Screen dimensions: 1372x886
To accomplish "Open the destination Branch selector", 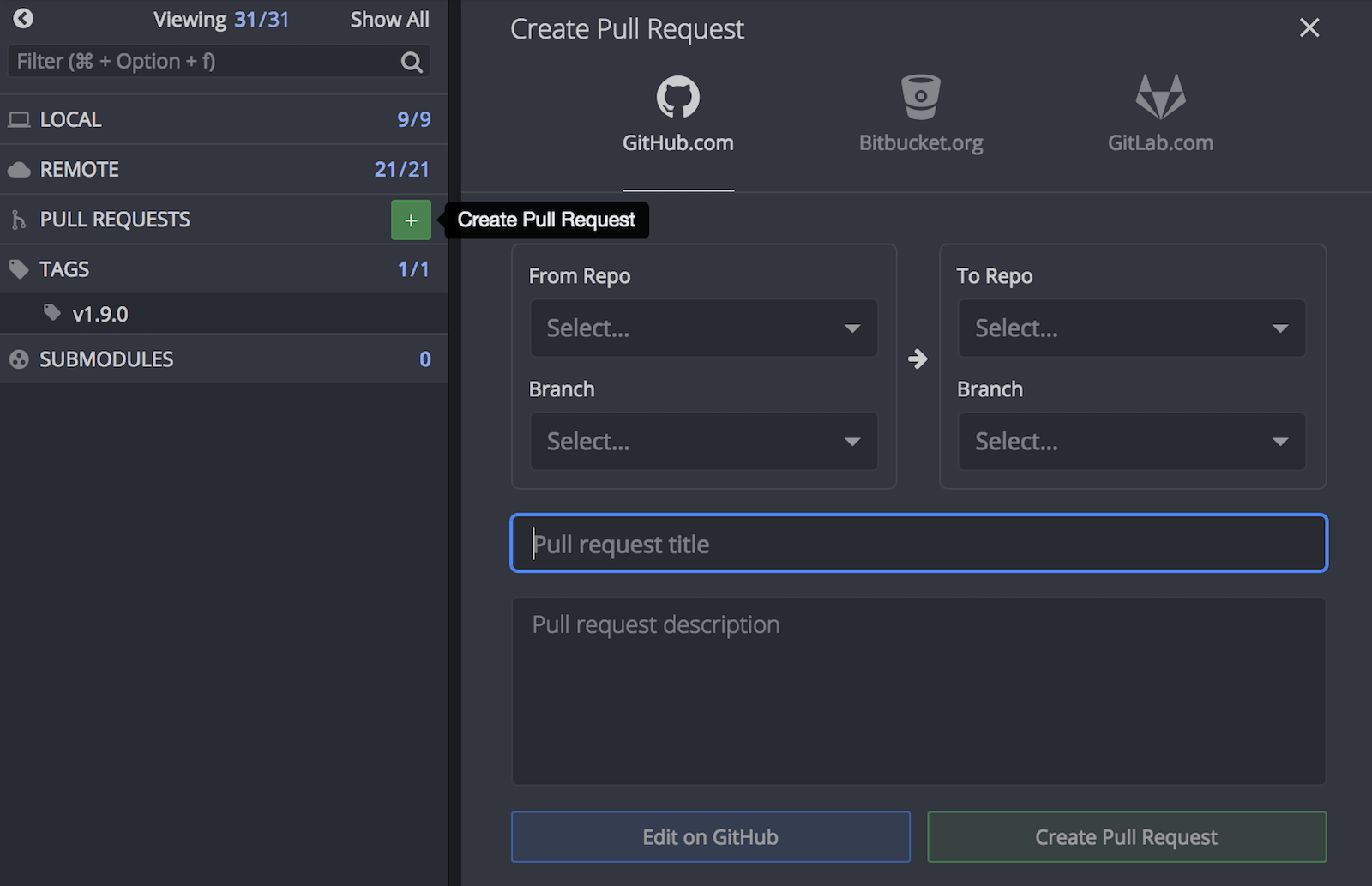I will click(x=1131, y=441).
